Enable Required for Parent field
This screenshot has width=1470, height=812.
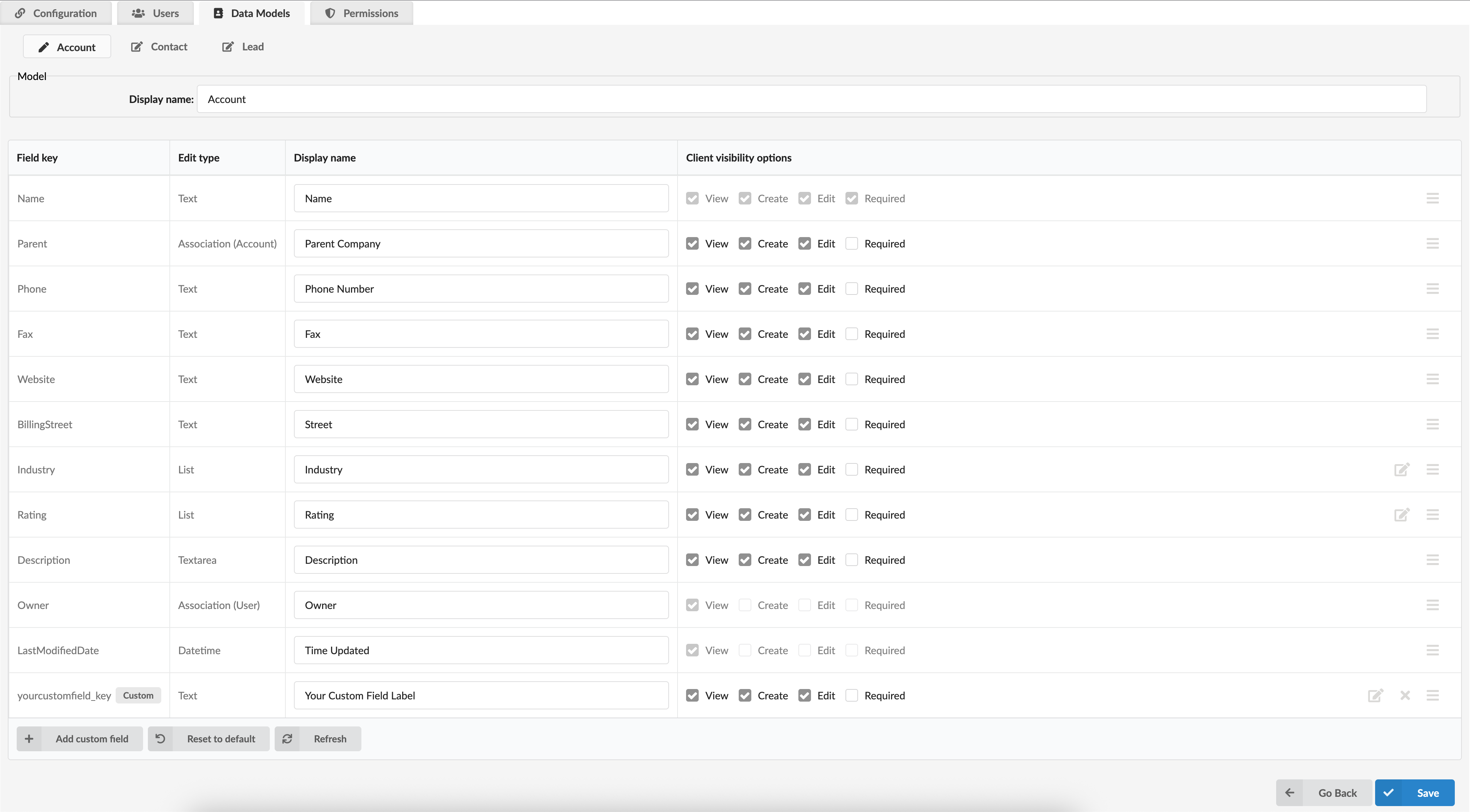click(x=851, y=243)
